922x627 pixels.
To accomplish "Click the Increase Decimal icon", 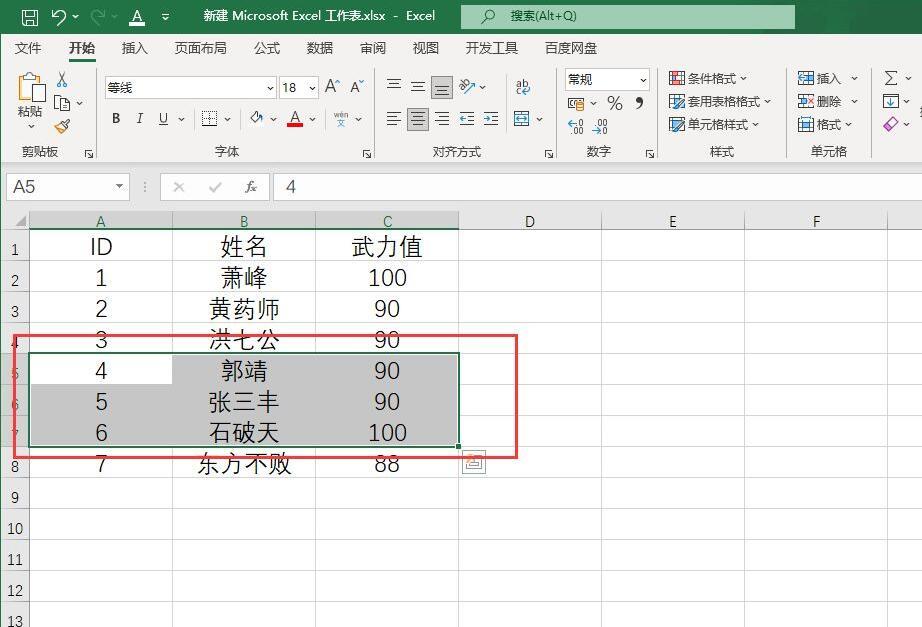I will click(x=576, y=126).
